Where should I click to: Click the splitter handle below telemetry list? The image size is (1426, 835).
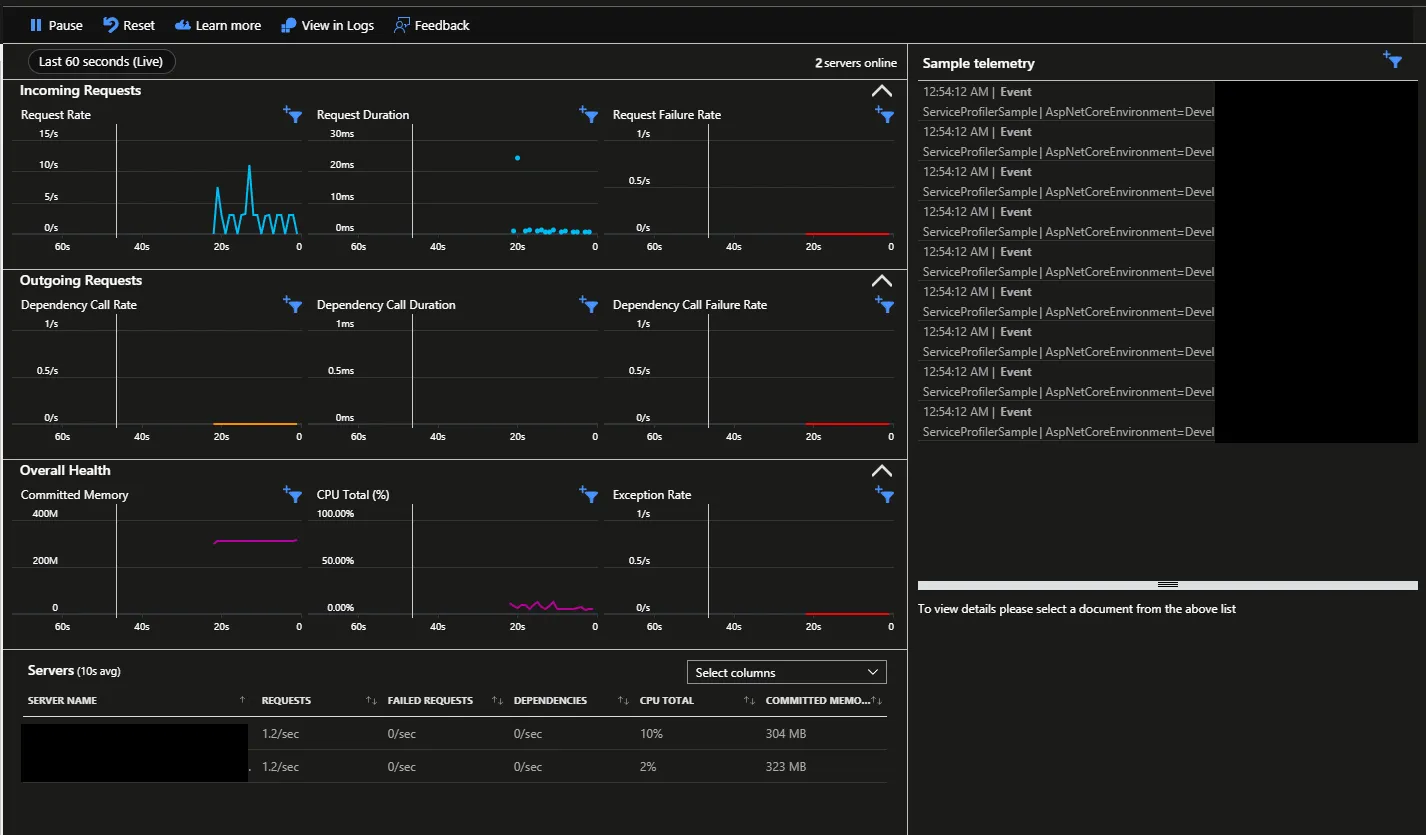pyautogui.click(x=1168, y=584)
